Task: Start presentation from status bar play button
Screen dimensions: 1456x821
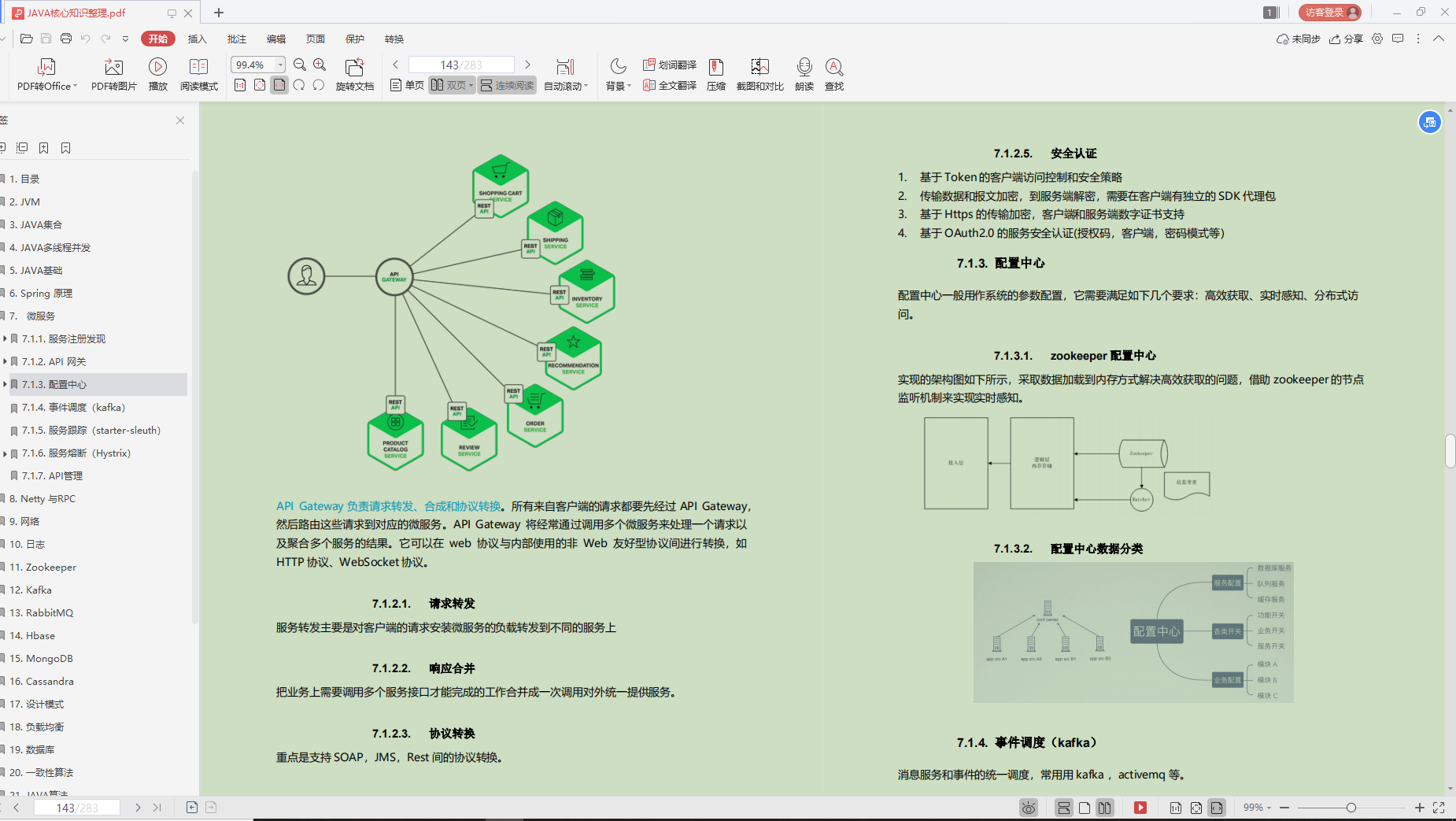Action: point(1140,808)
